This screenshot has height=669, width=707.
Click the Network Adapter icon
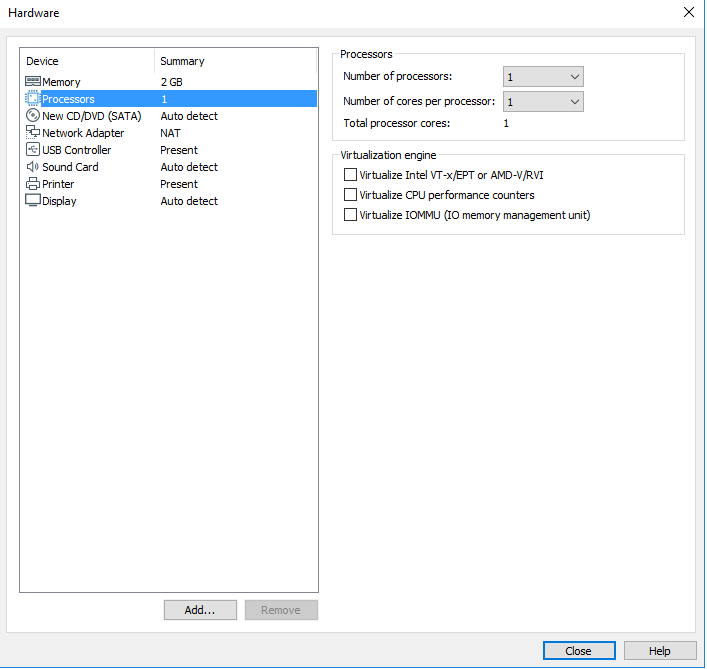coord(33,132)
